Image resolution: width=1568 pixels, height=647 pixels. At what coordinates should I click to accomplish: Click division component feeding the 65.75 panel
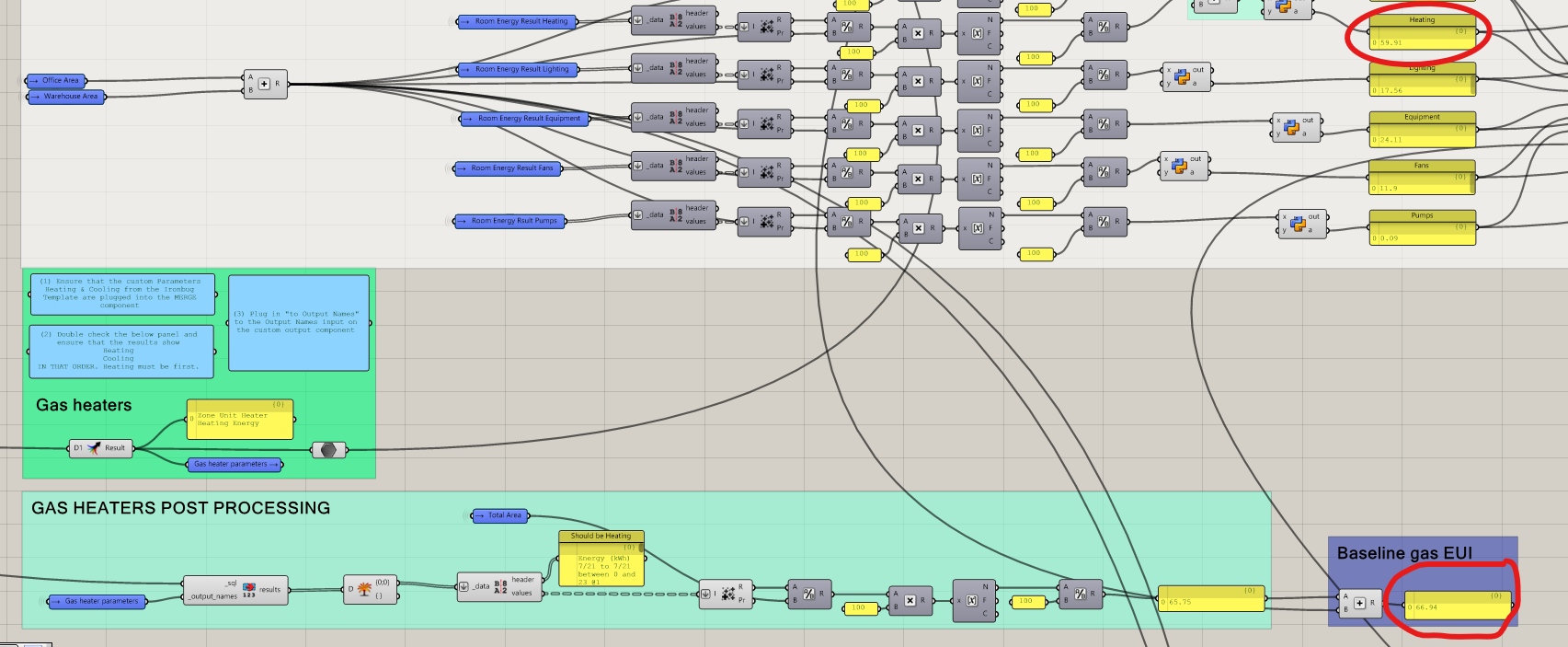click(x=1080, y=594)
